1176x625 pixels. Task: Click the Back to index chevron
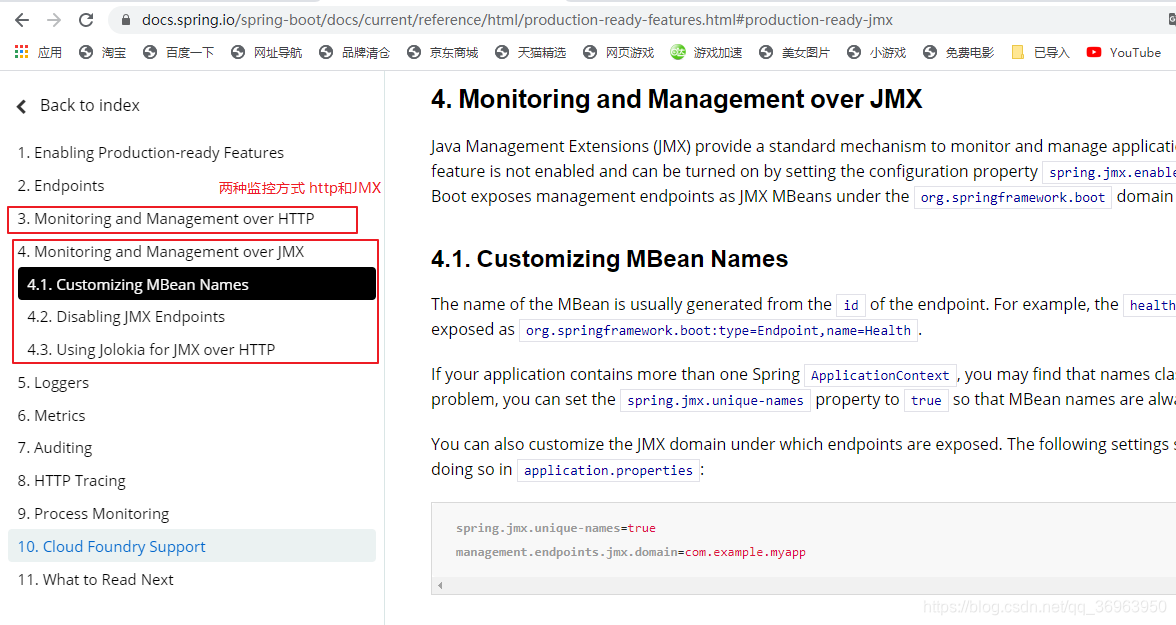pos(22,107)
